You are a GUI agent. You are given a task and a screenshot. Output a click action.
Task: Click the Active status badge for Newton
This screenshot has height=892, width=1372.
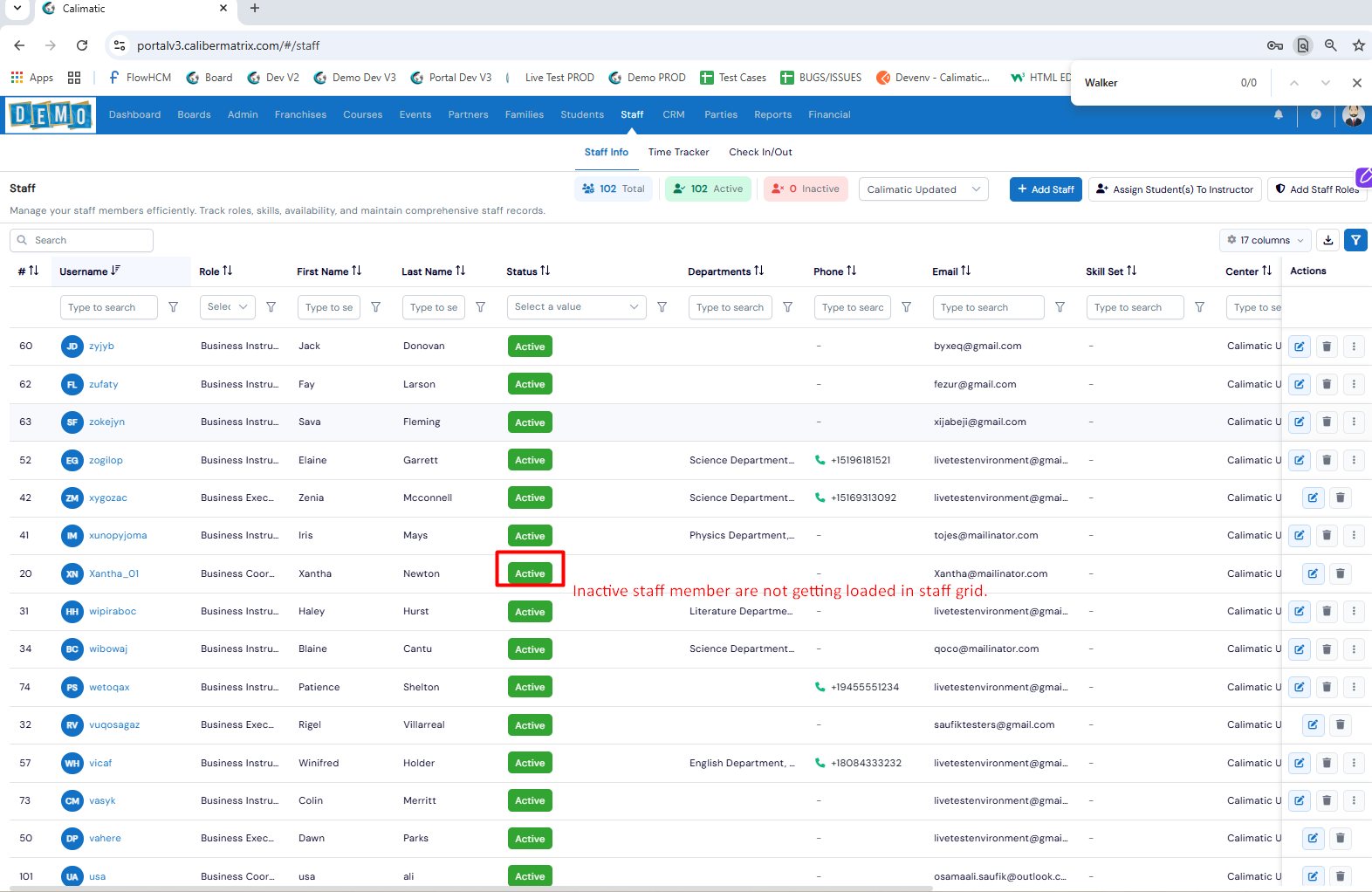(530, 573)
